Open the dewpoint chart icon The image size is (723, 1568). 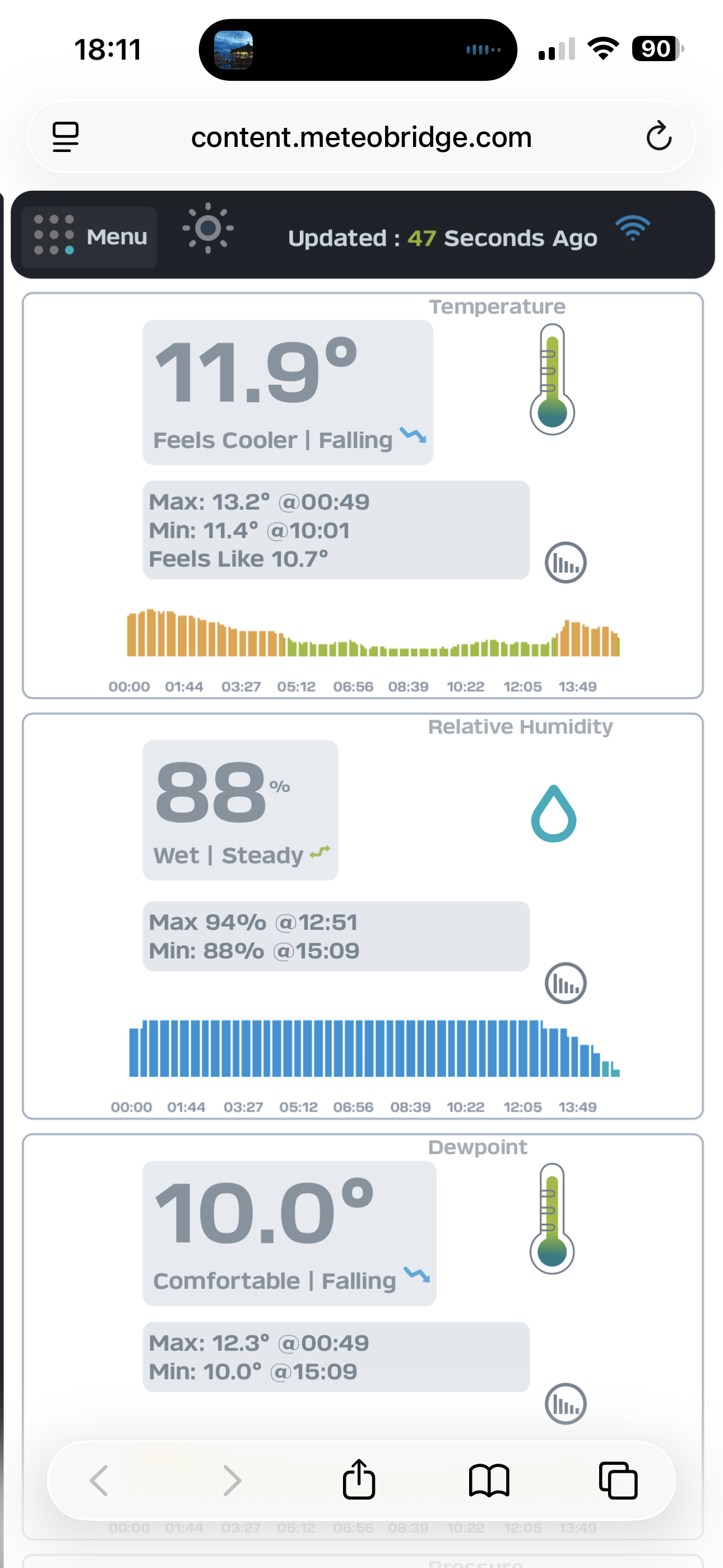coord(566,1404)
